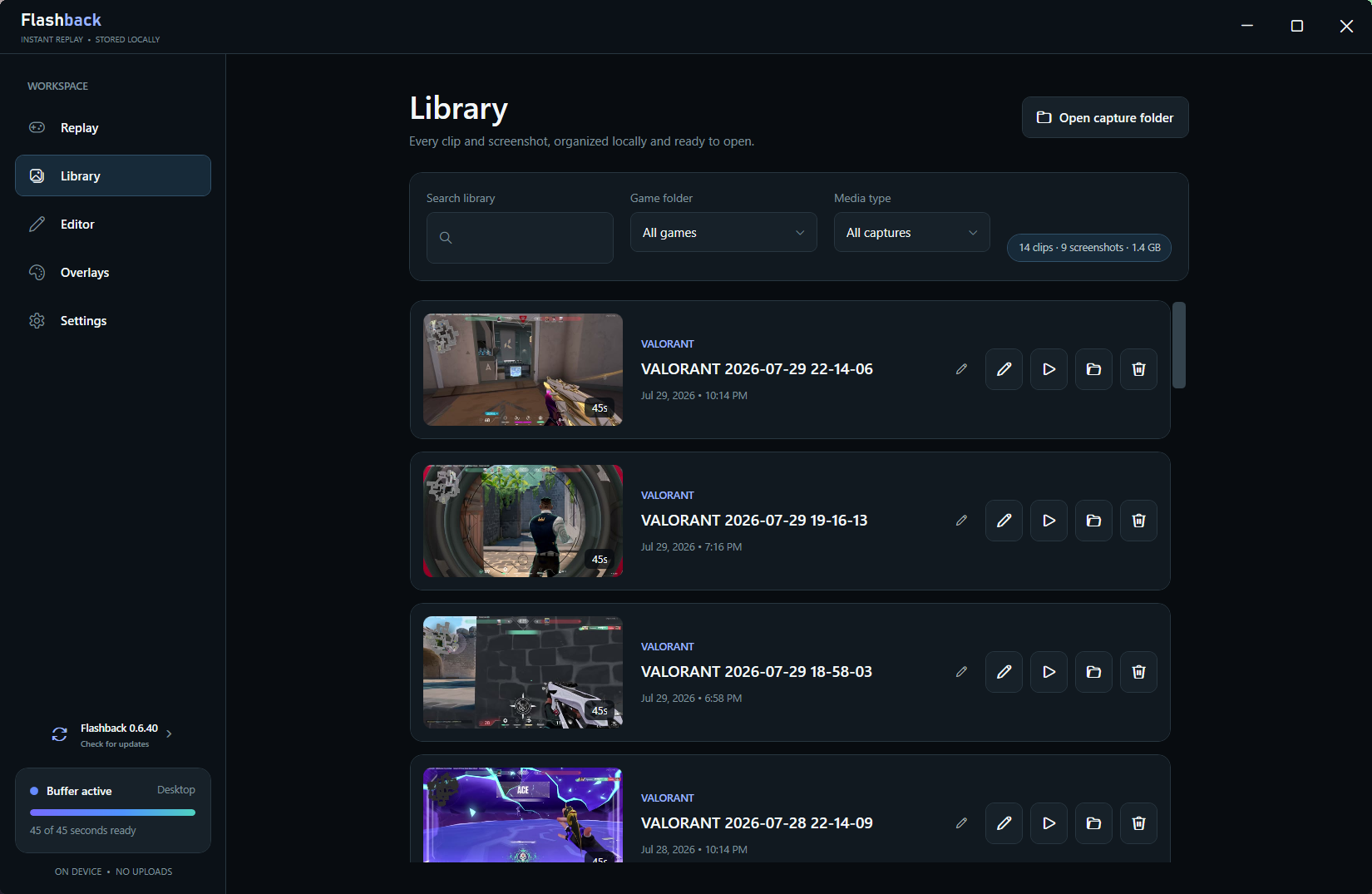Click the Buffer active status label
The image size is (1372, 894).
tap(79, 791)
